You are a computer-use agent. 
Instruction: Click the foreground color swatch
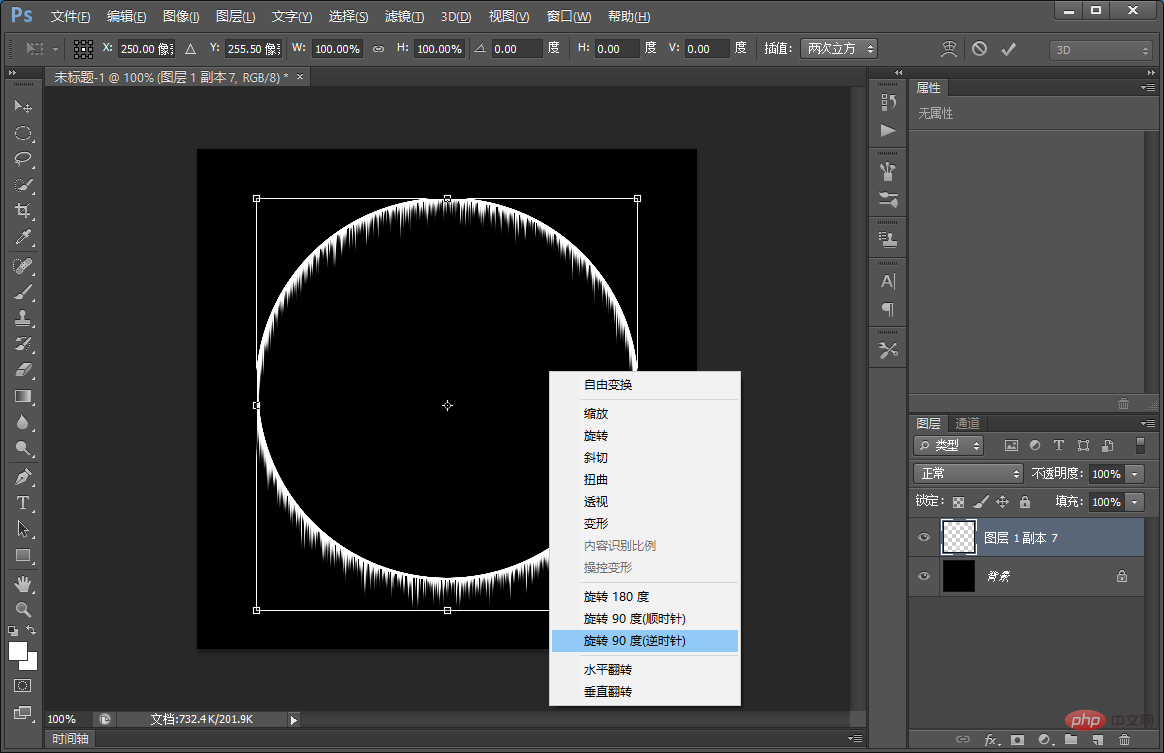[x=18, y=651]
